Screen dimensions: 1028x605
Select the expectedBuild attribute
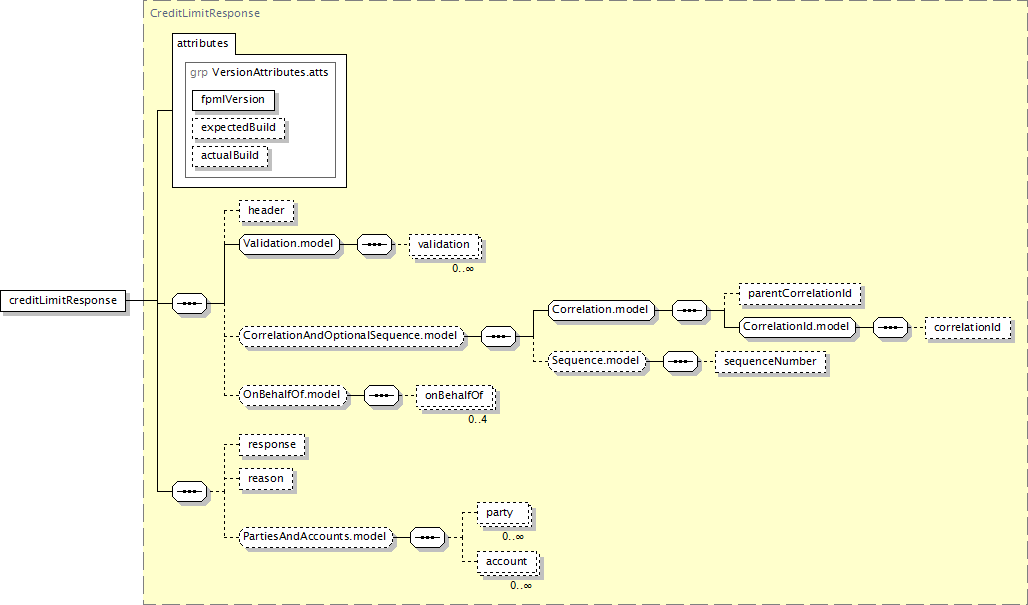(239, 128)
